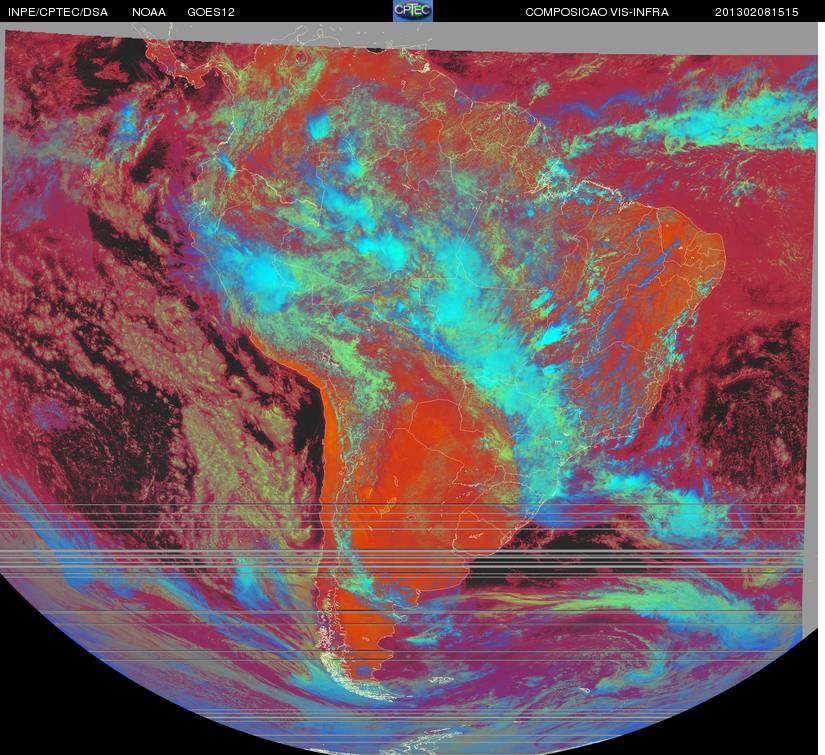
Task: Select the 'COMPOSICAO VIS-INFRA' title text
Action: tap(597, 12)
